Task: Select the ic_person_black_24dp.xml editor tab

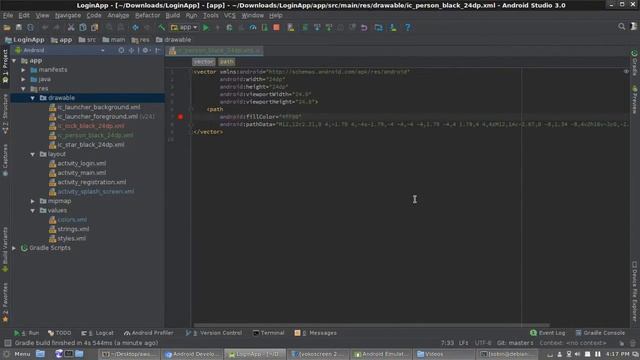Action: pos(215,51)
